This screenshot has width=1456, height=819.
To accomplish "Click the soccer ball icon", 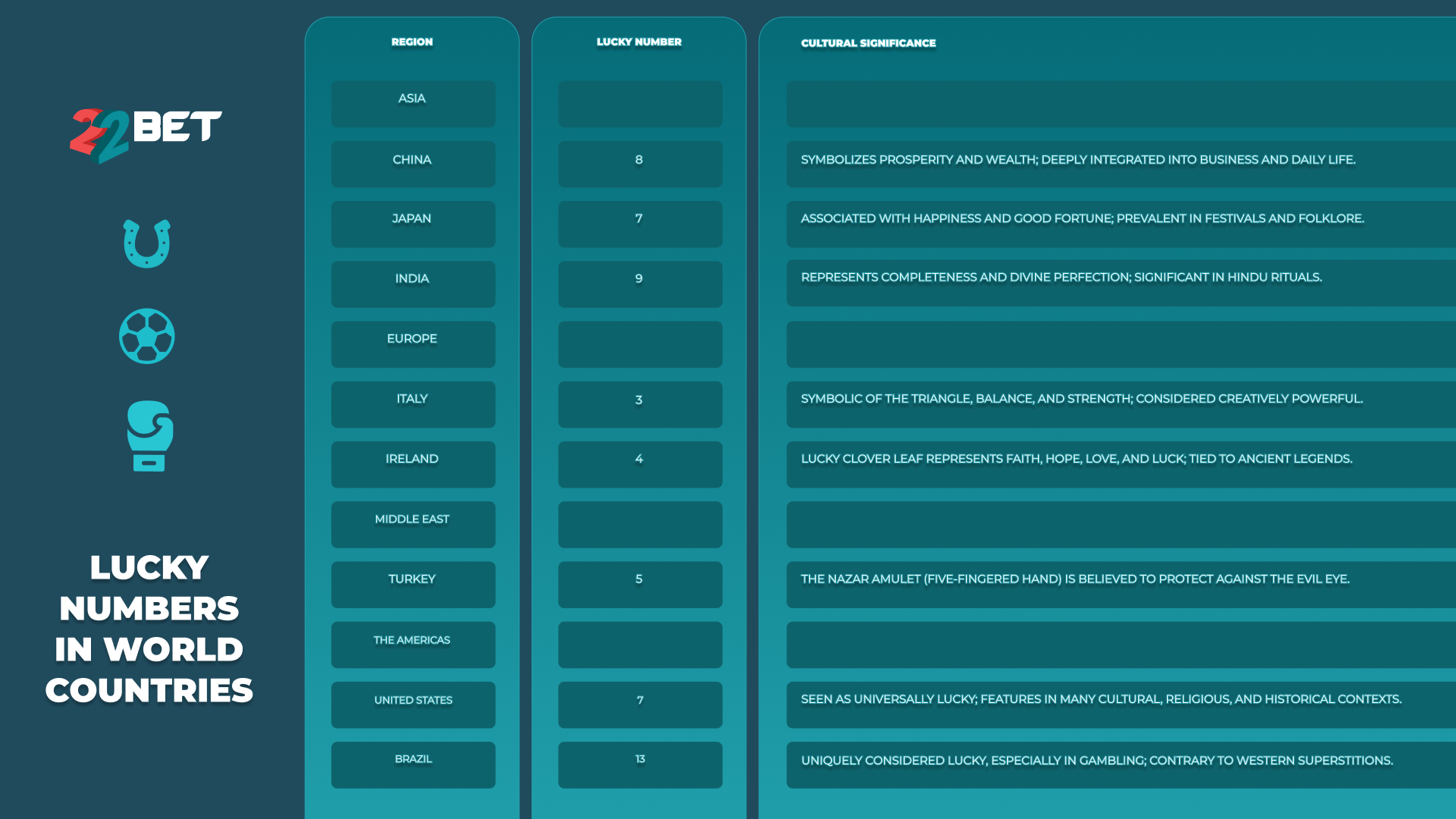I will (147, 336).
